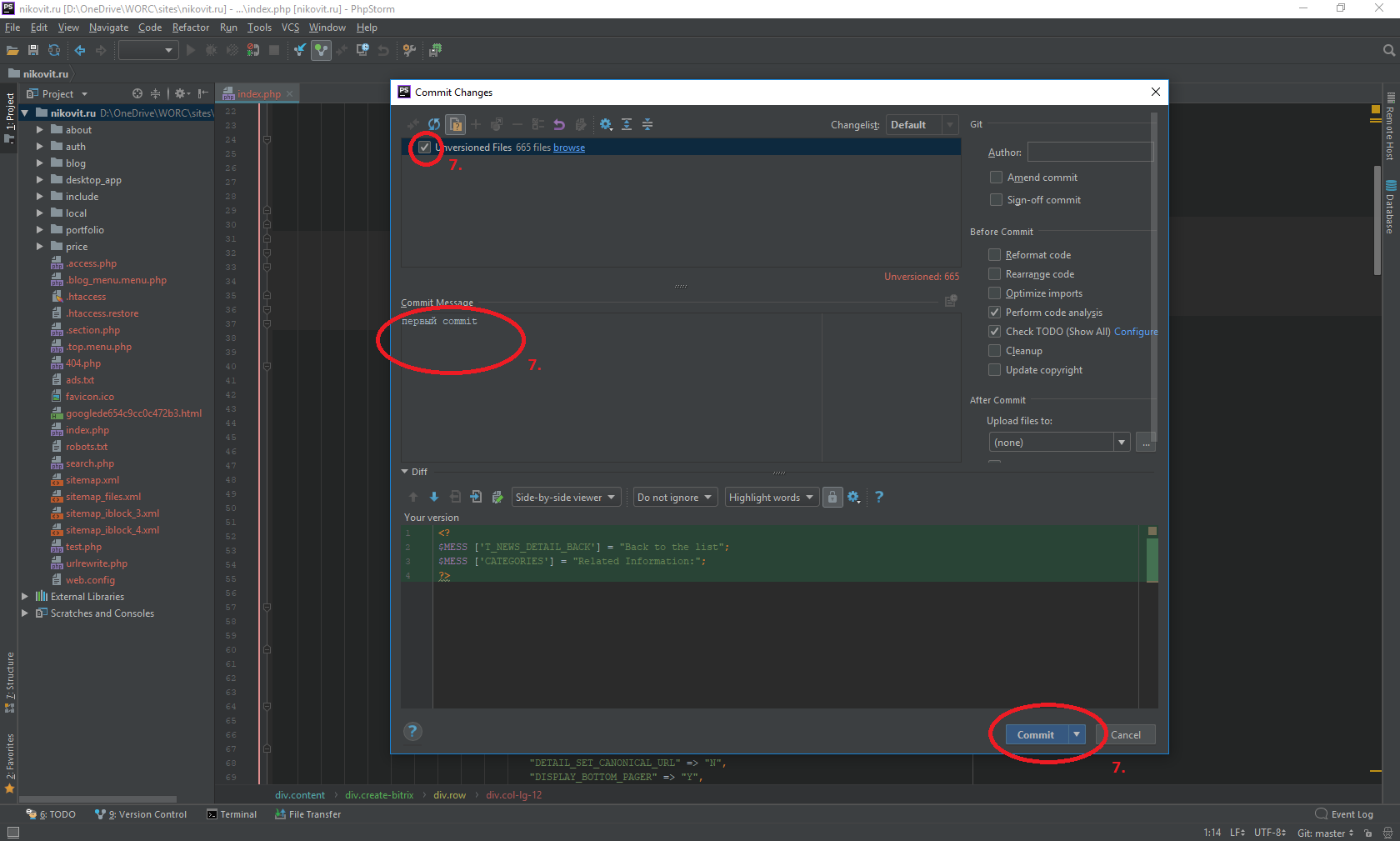
Task: Toggle the synchronize scrolling lock icon
Action: (832, 497)
